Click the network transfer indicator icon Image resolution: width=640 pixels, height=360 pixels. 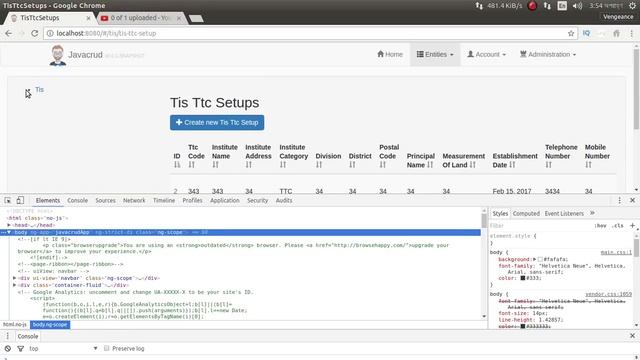[479, 6]
